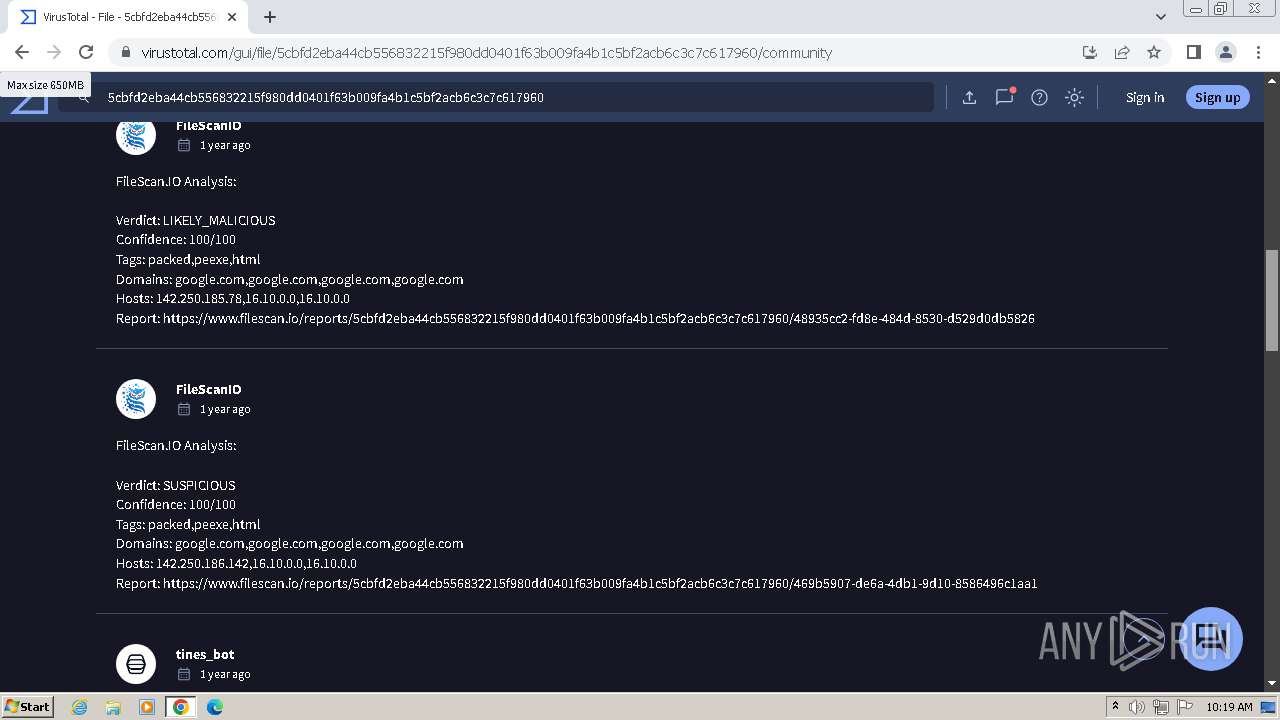Open filescan.io report link ending d529d0db5826

599,318
